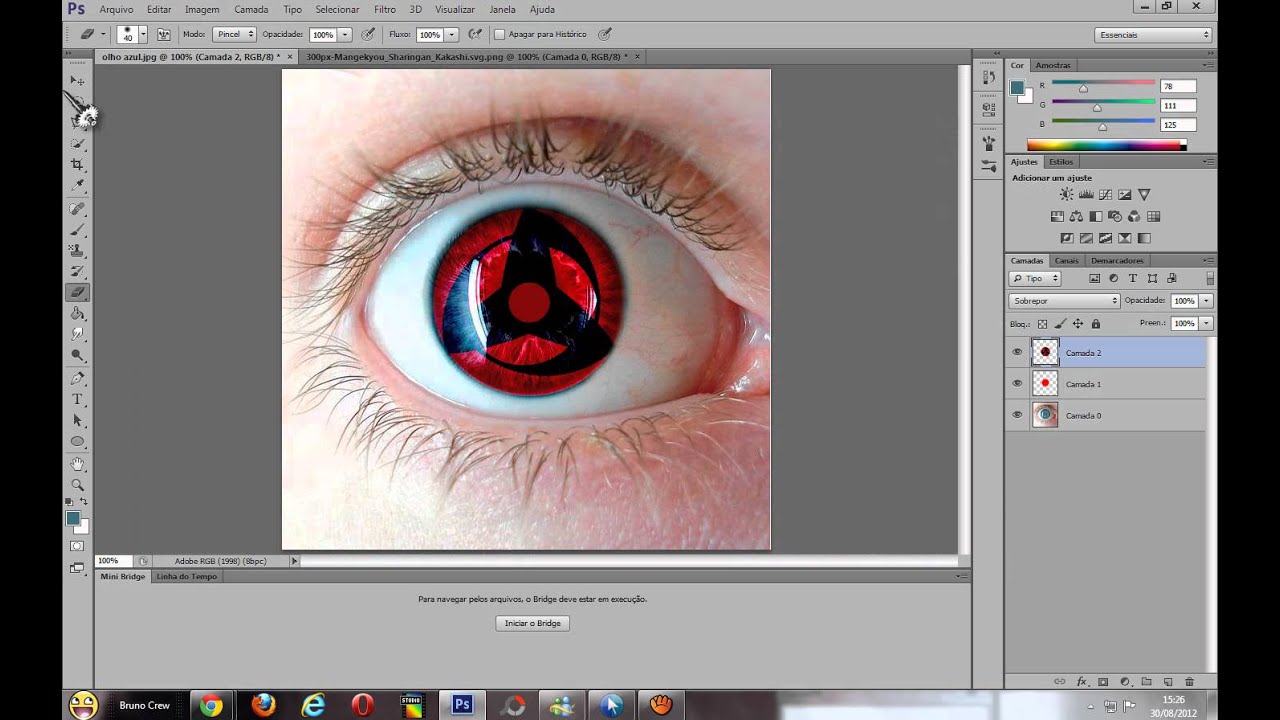This screenshot has height=720, width=1280.
Task: Click the Add Layer Style fx icon
Action: pos(1081,682)
